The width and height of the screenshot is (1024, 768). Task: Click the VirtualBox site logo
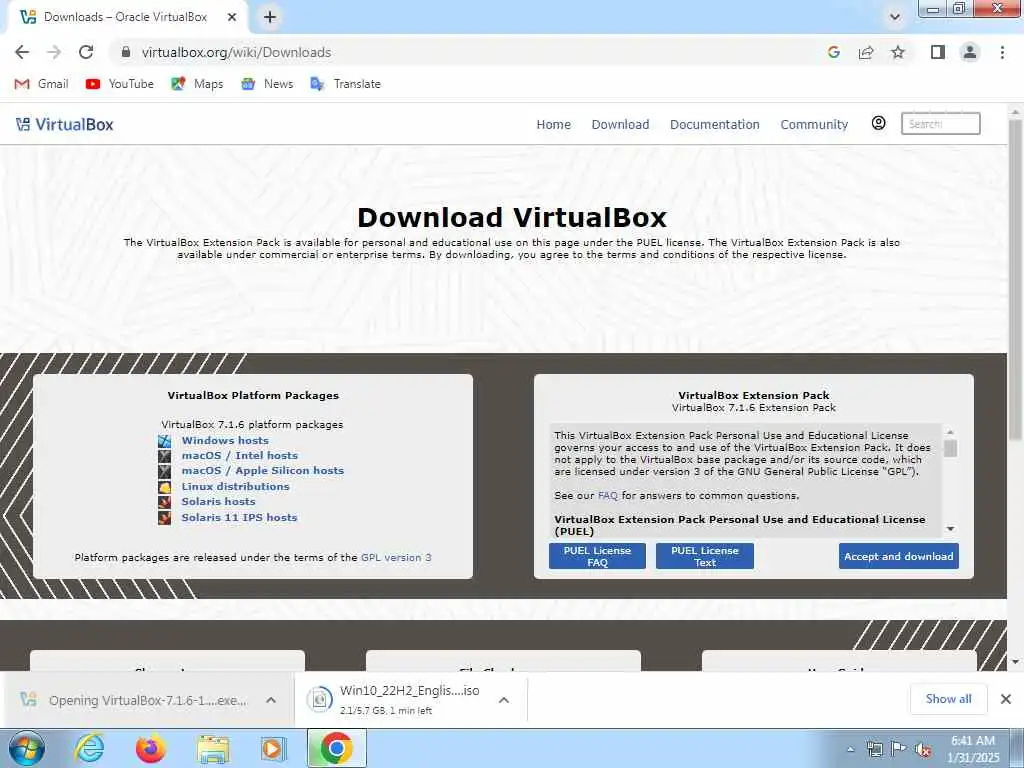(64, 124)
